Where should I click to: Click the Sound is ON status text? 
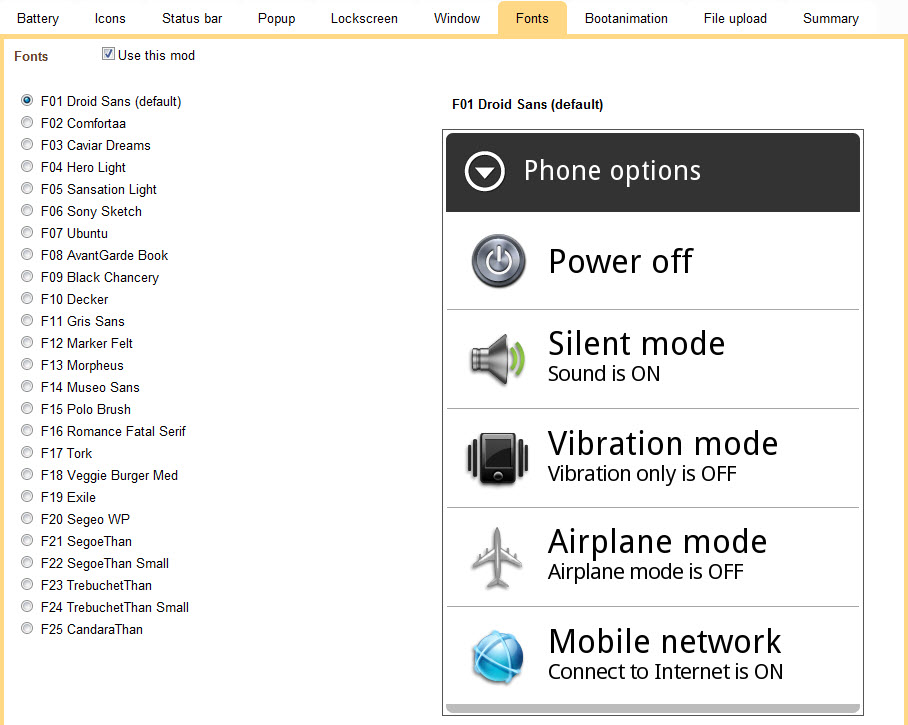[604, 374]
